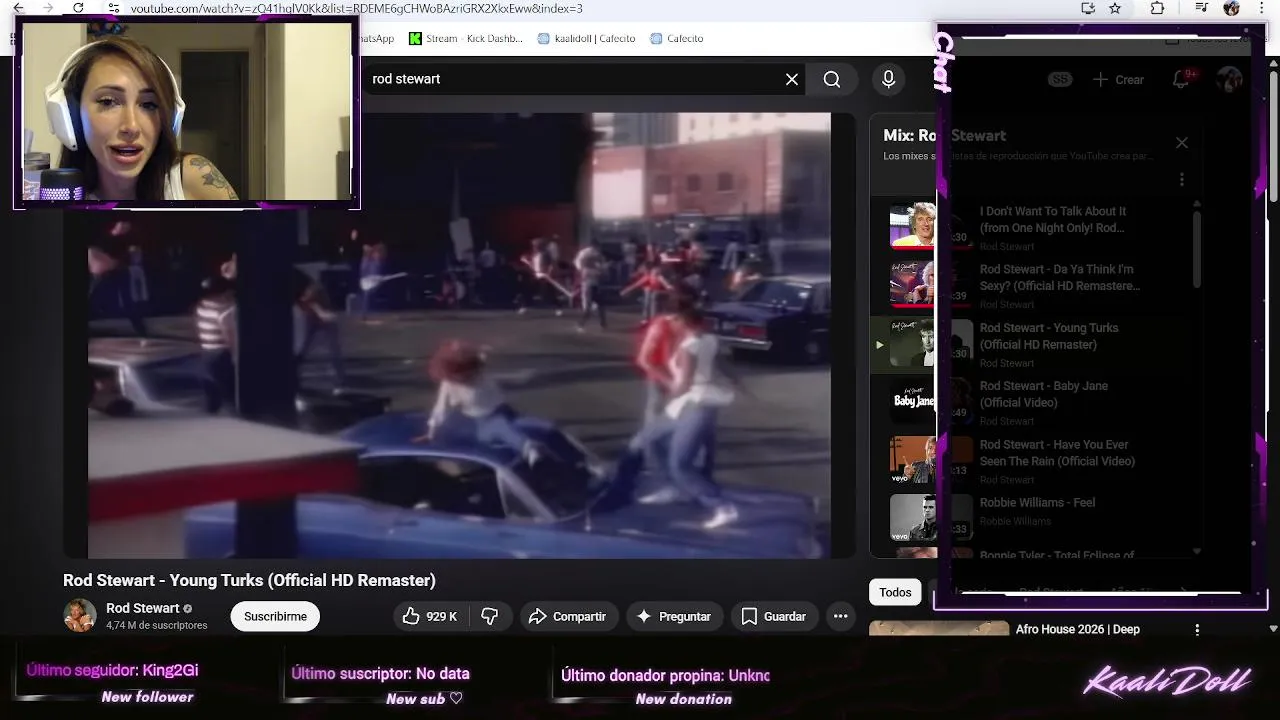1280x720 pixels.
Task: Open the kaalidoll | Cafecito bookmark
Action: [587, 38]
